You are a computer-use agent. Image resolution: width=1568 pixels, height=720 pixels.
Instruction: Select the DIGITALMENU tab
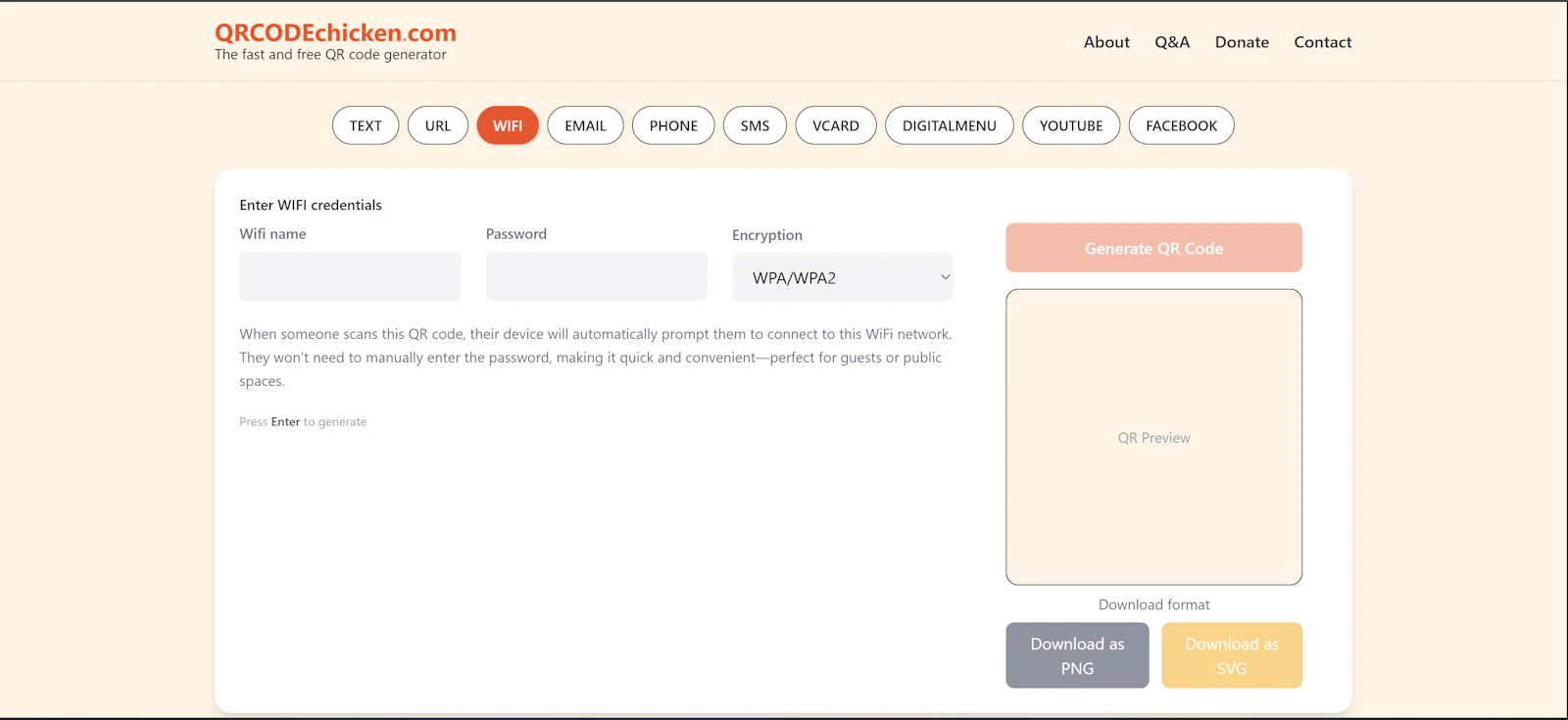tap(950, 125)
